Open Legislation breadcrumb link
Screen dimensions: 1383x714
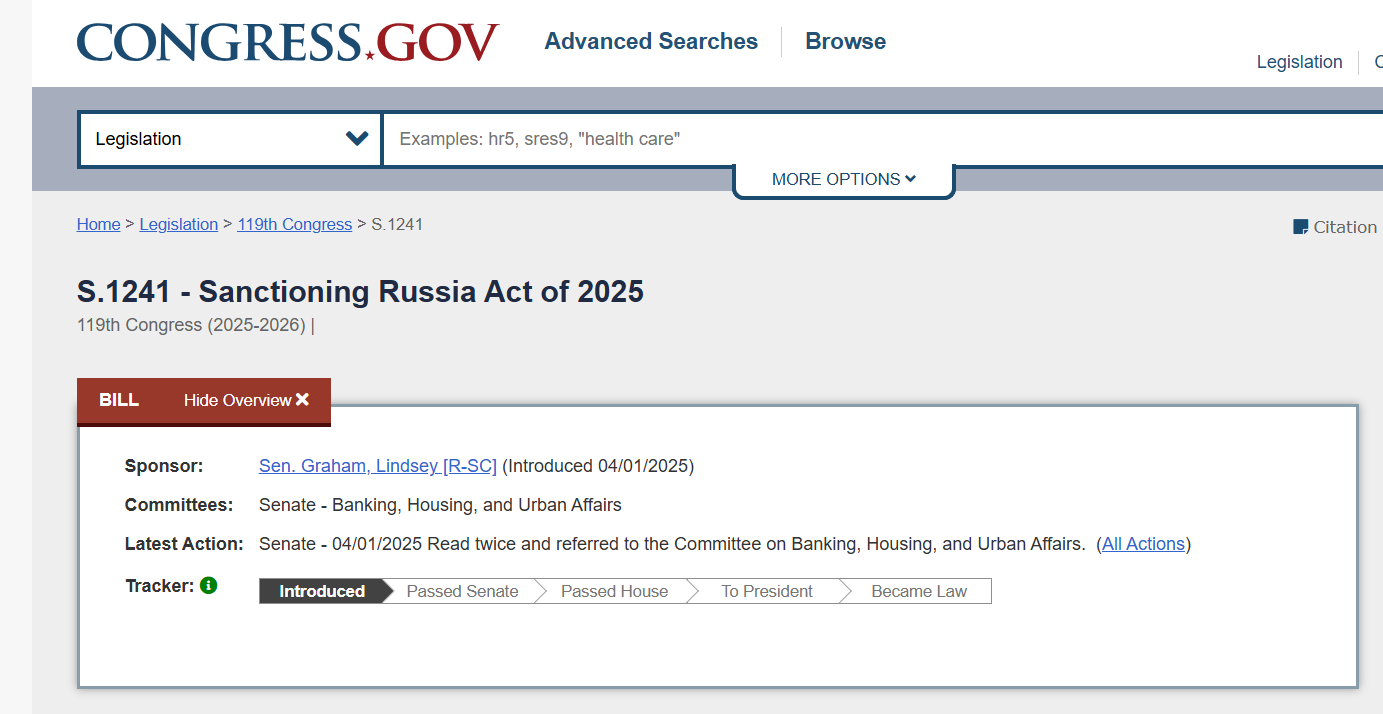pos(179,225)
